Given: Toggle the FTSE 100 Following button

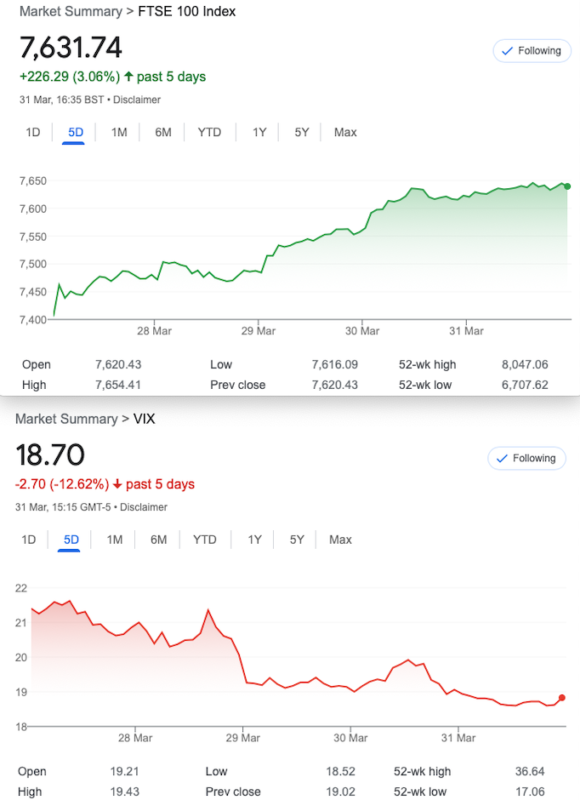Looking at the screenshot, I should coord(532,51).
